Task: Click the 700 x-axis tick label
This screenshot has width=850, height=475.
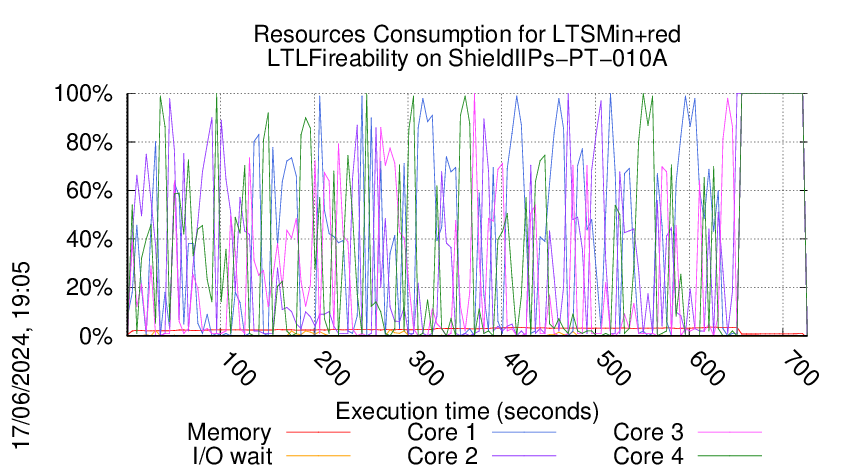Action: click(x=801, y=369)
